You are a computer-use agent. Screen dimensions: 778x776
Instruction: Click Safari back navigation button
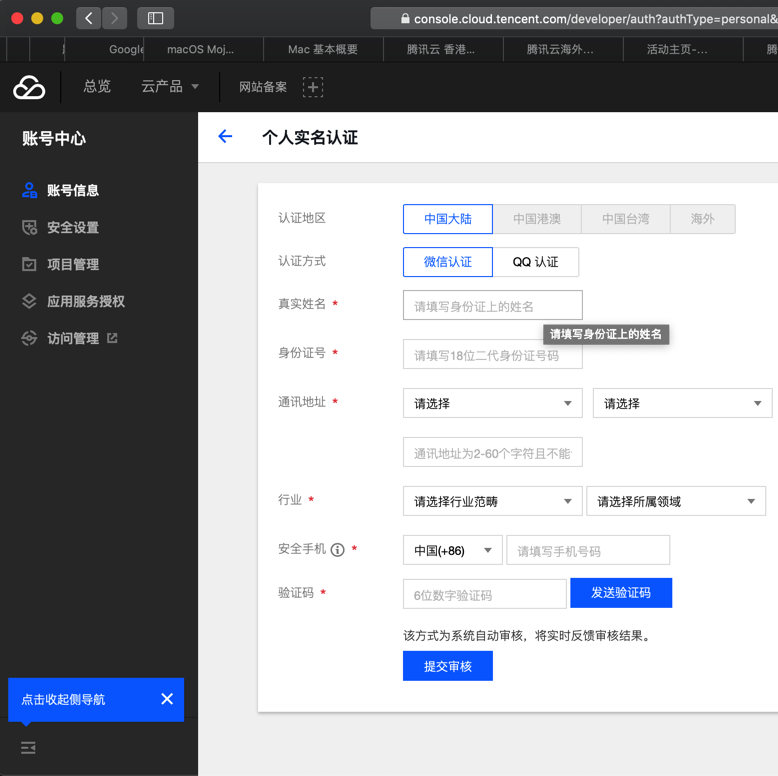click(88, 18)
